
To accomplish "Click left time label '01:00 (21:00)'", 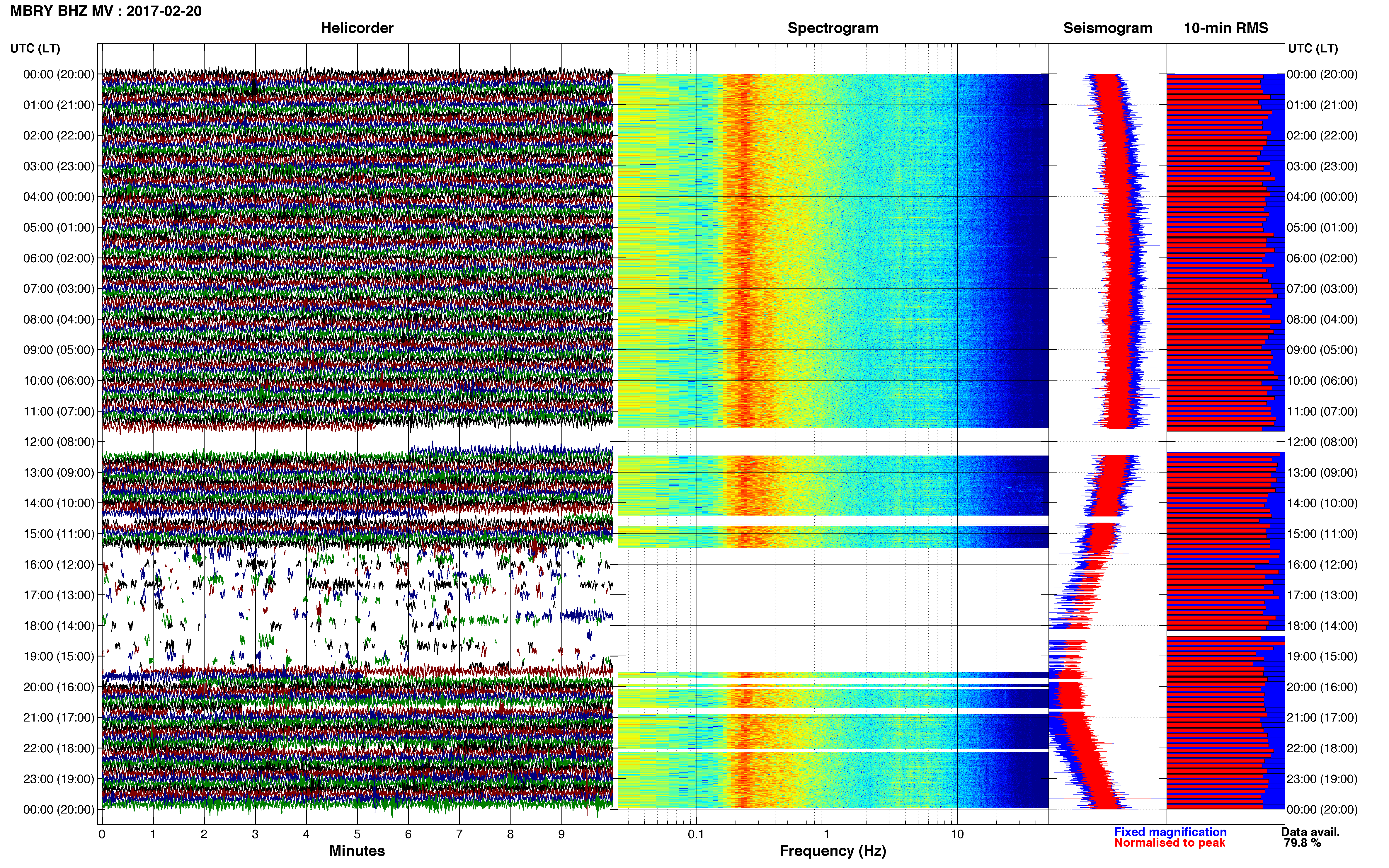I will tap(59, 105).
